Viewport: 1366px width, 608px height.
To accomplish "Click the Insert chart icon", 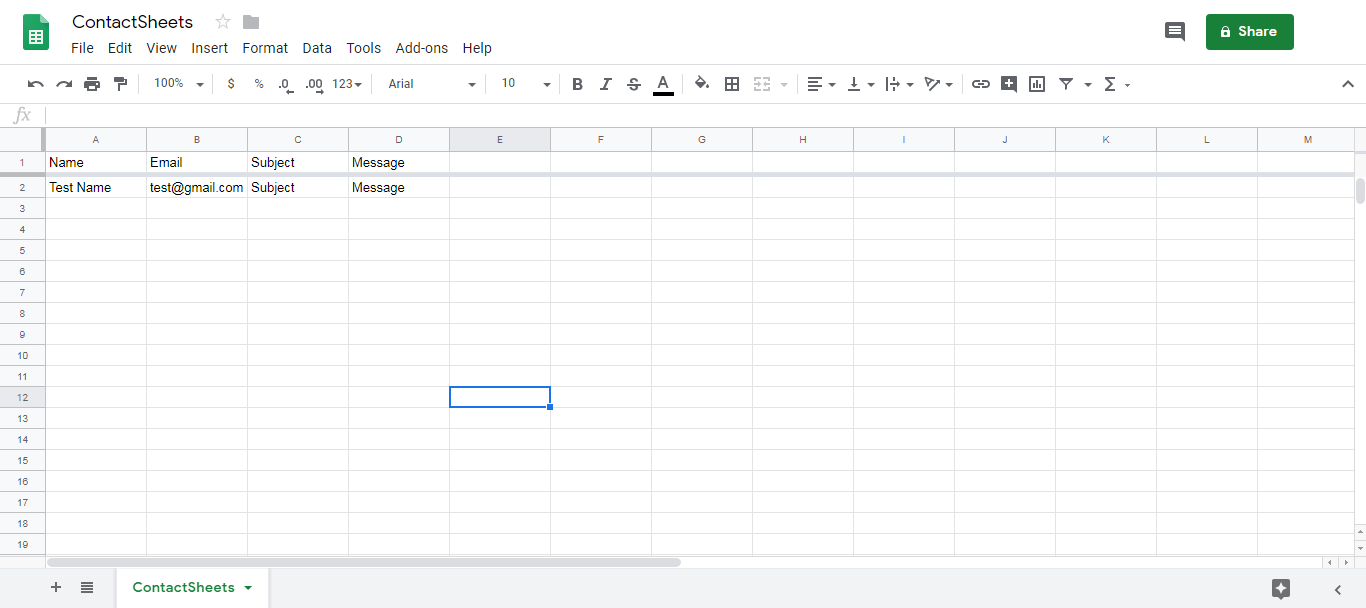I will tap(1037, 84).
